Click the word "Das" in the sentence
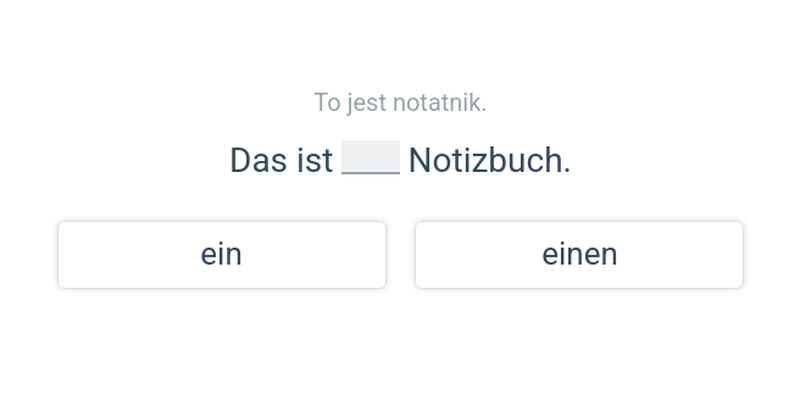800x400 pixels. pos(258,160)
